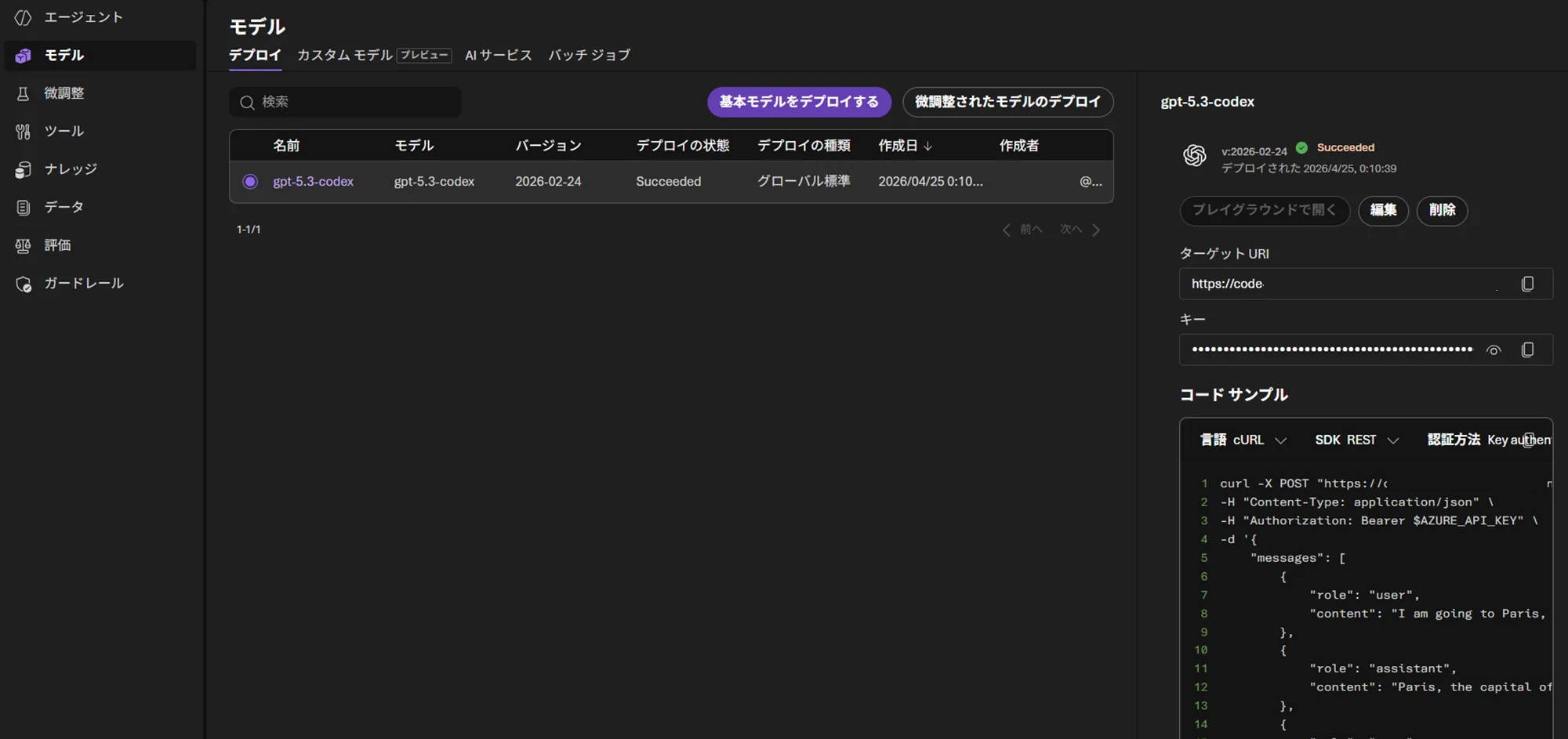The image size is (1568, 739).
Task: Open 評価 in sidebar menu
Action: pyautogui.click(x=100, y=245)
